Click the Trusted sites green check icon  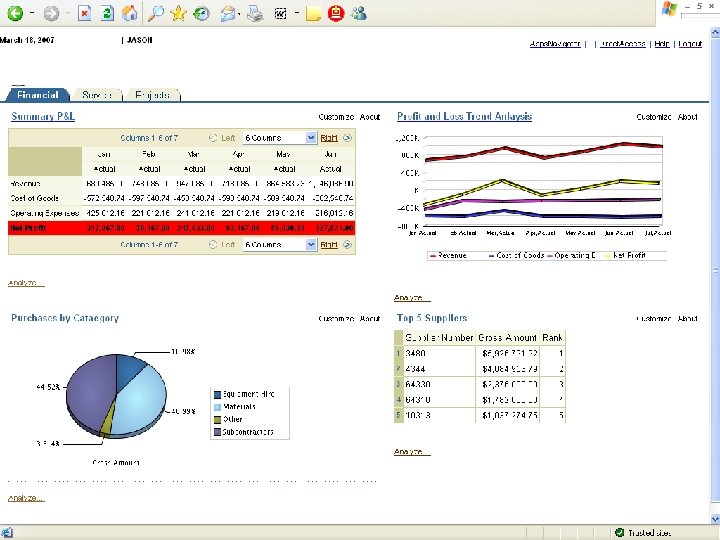619,533
